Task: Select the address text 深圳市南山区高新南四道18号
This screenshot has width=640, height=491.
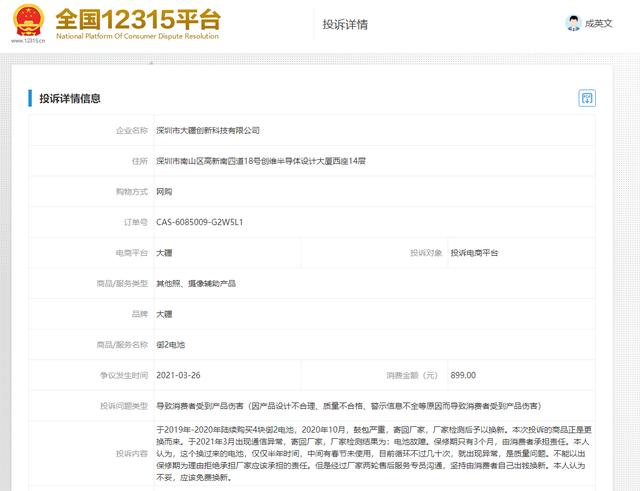Action: click(x=207, y=161)
